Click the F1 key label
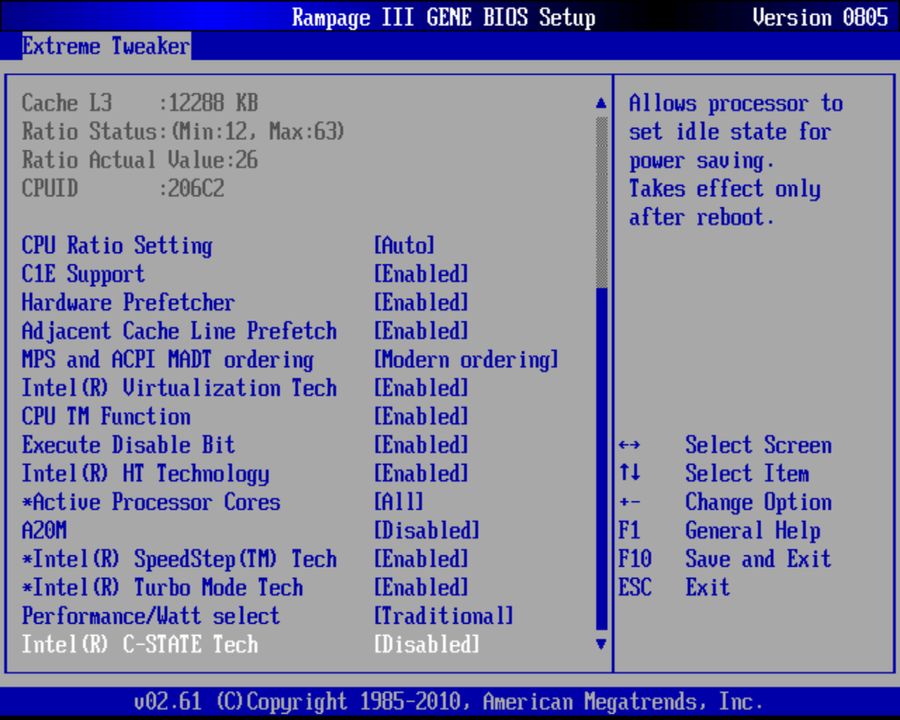This screenshot has height=720, width=900. pos(629,531)
